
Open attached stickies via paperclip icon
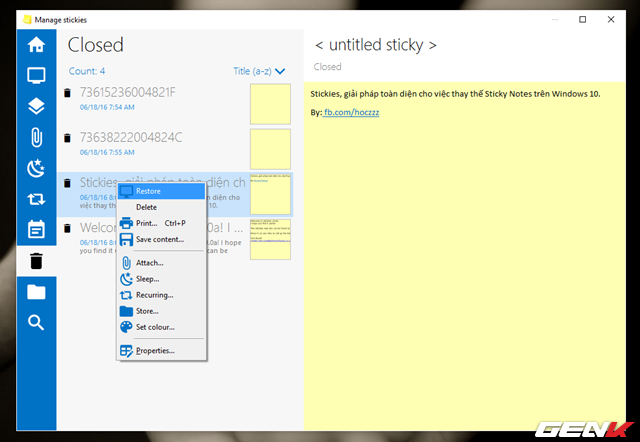36,137
